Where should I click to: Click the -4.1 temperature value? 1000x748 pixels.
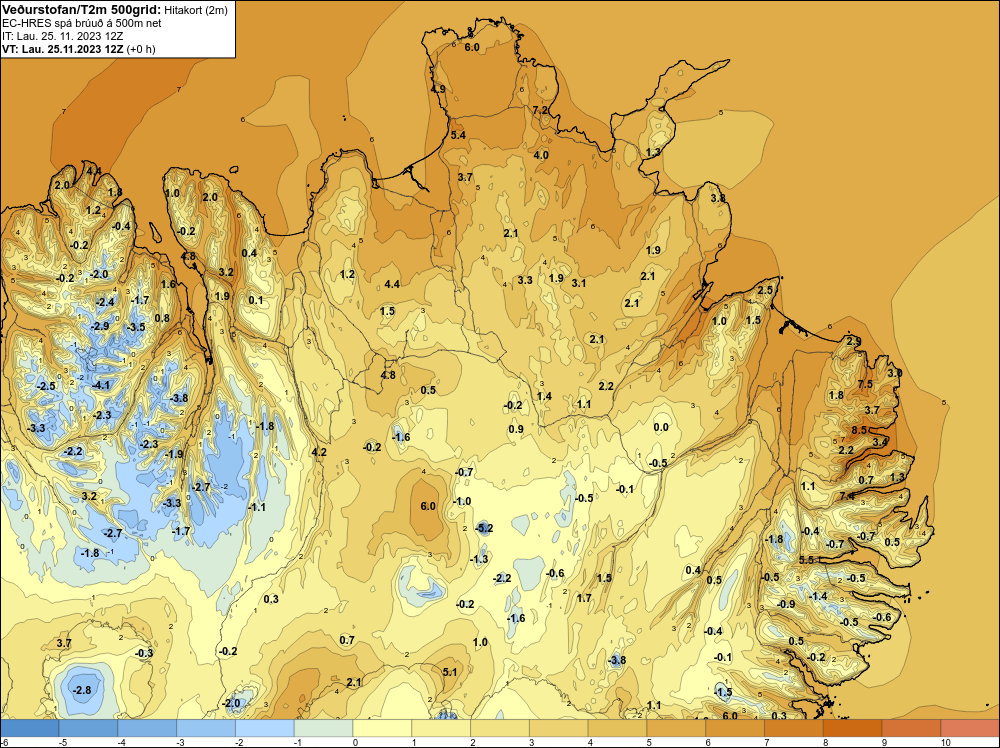coord(101,385)
